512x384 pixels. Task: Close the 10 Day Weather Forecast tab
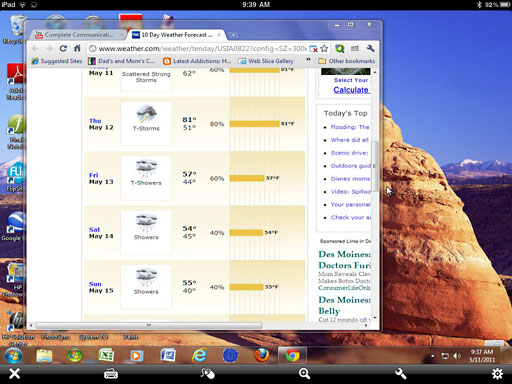(219, 35)
